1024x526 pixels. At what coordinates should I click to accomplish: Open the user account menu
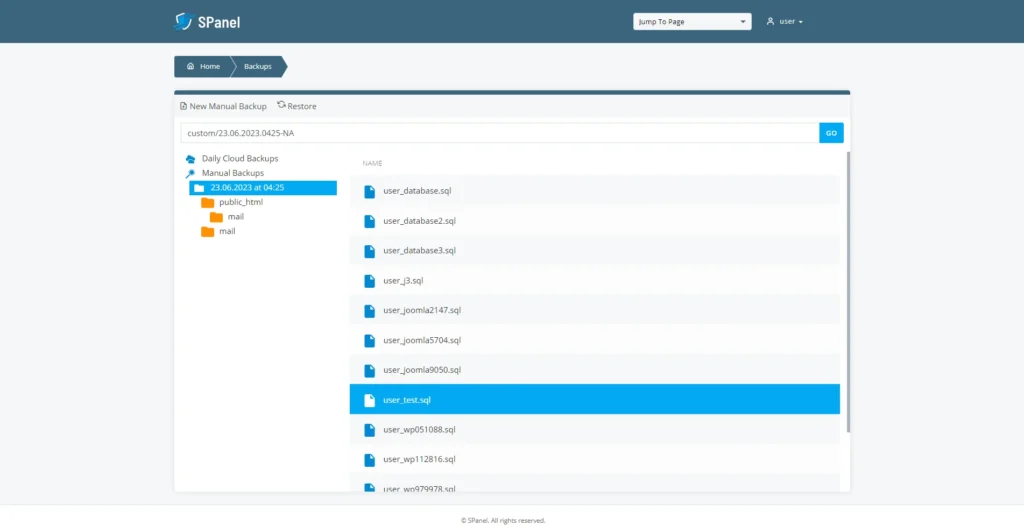784,22
